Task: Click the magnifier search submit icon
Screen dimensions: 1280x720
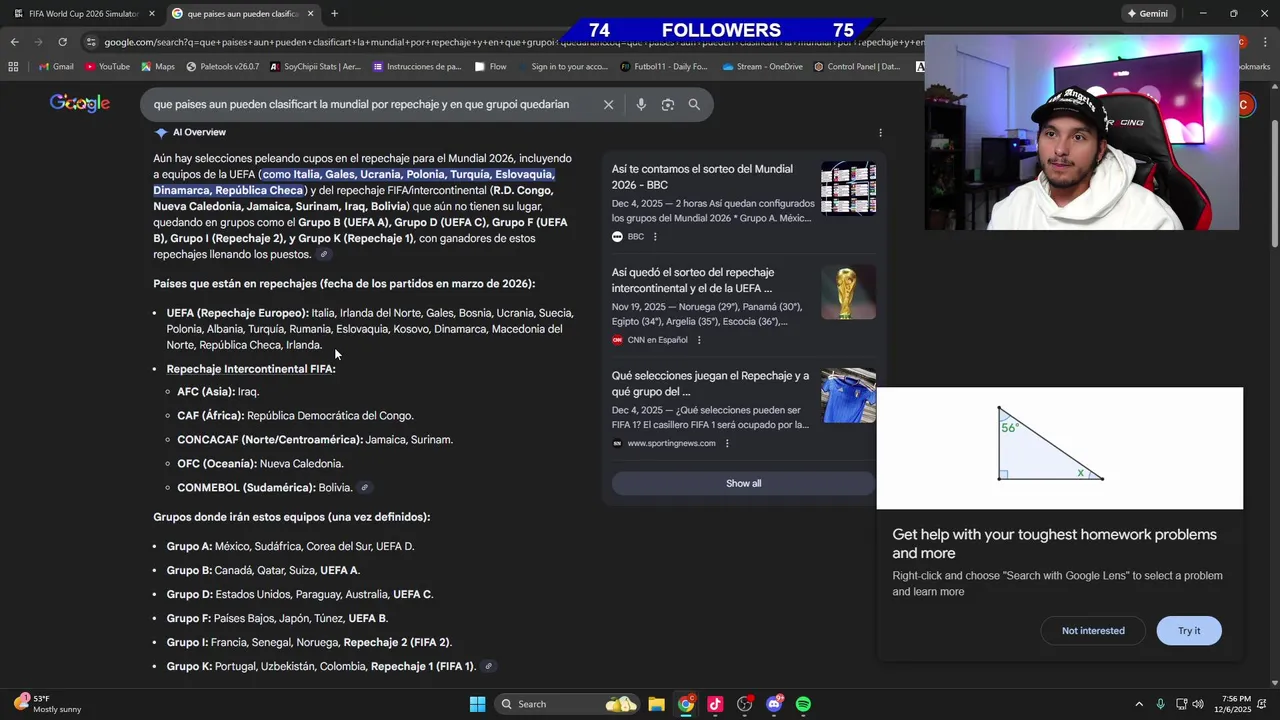Action: (x=694, y=104)
